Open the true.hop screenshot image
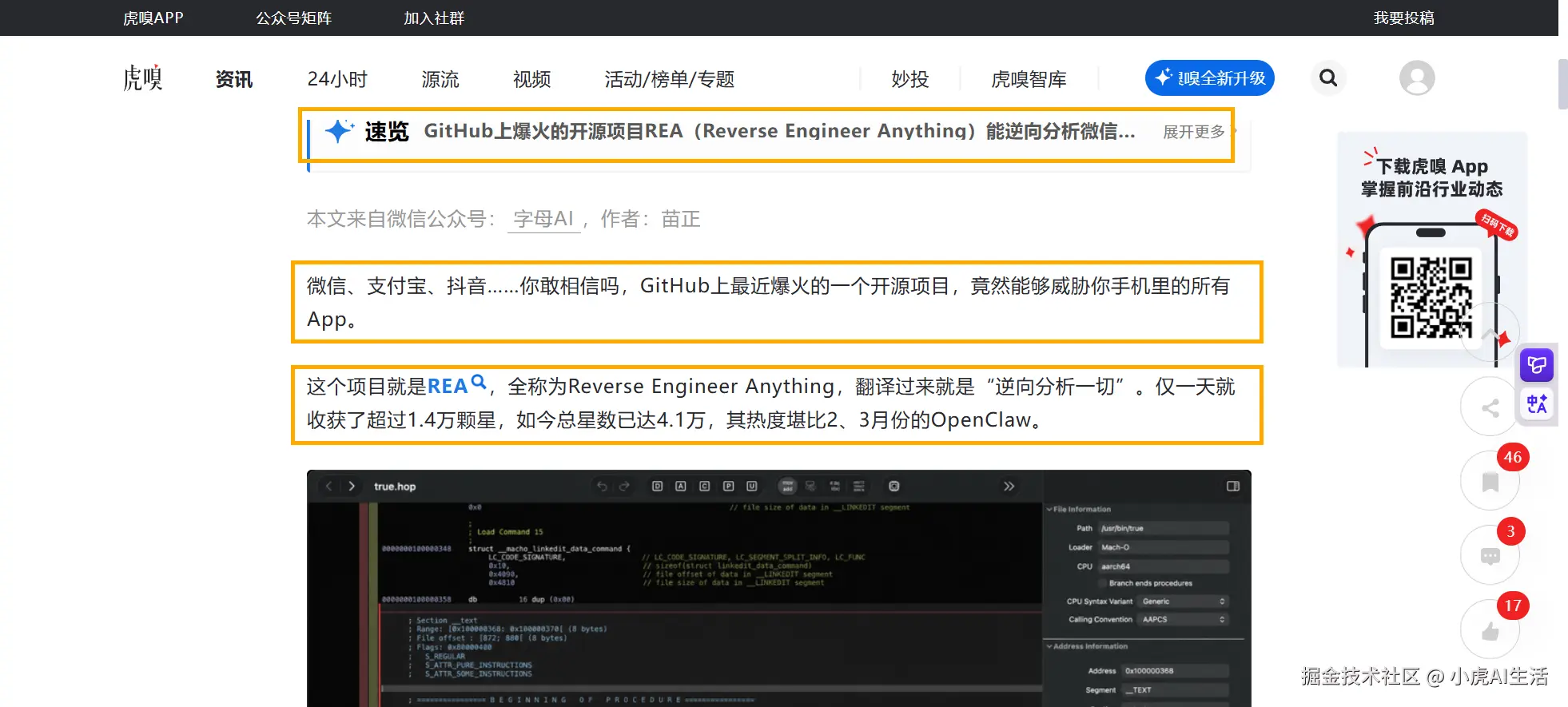Screen dimensions: 1568x707 pos(779,589)
